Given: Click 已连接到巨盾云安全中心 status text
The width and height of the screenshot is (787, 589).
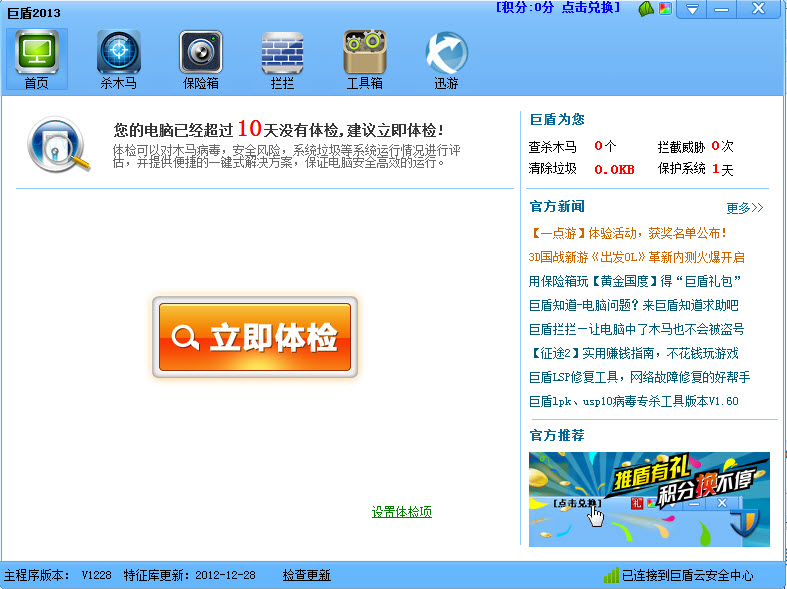Looking at the screenshot, I should pyautogui.click(x=687, y=575).
